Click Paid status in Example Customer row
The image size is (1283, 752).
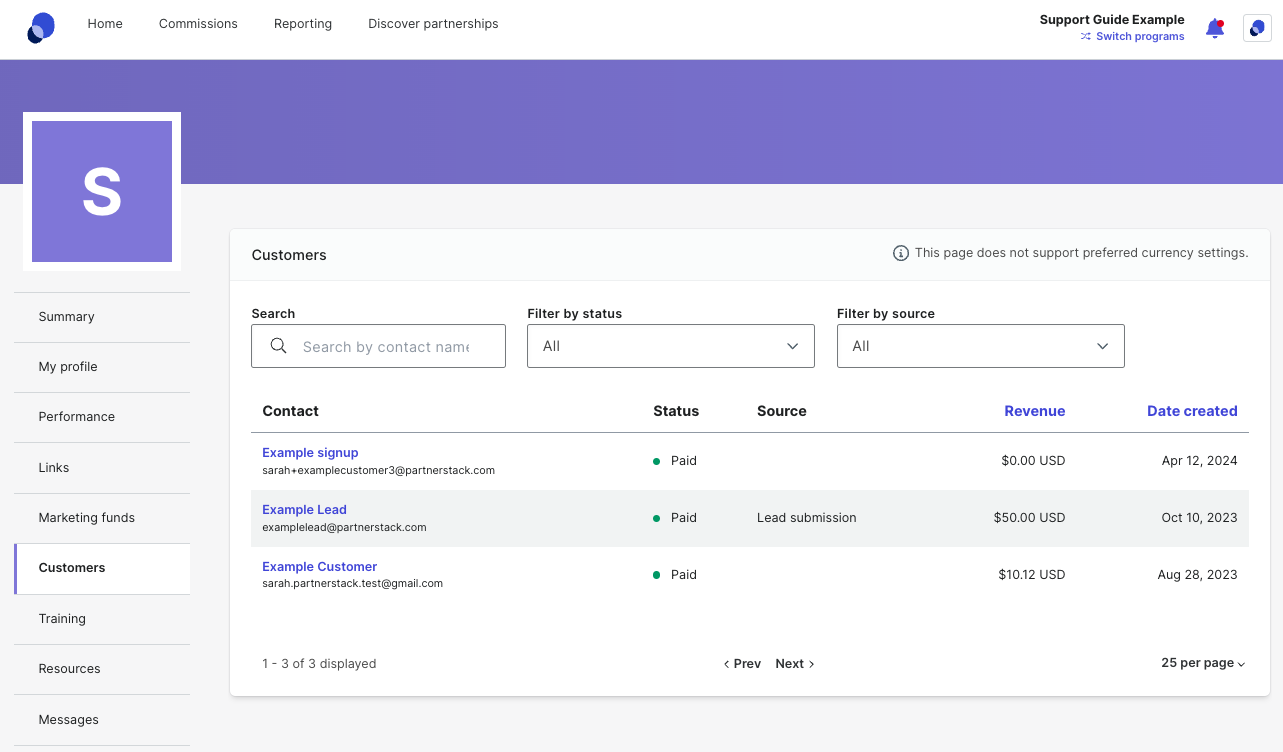675,575
